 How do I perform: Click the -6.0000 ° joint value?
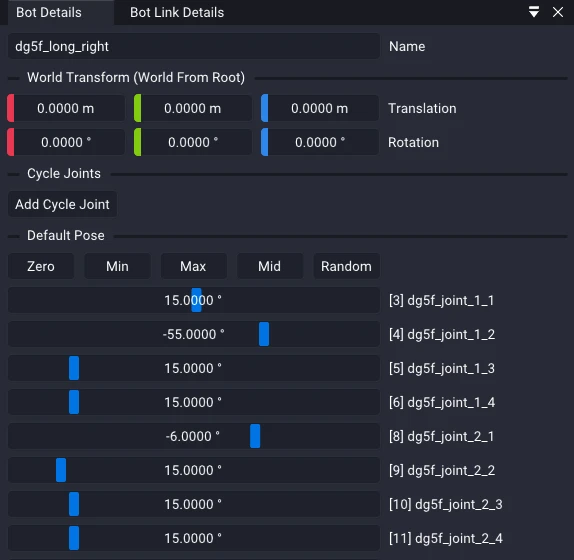[193, 436]
